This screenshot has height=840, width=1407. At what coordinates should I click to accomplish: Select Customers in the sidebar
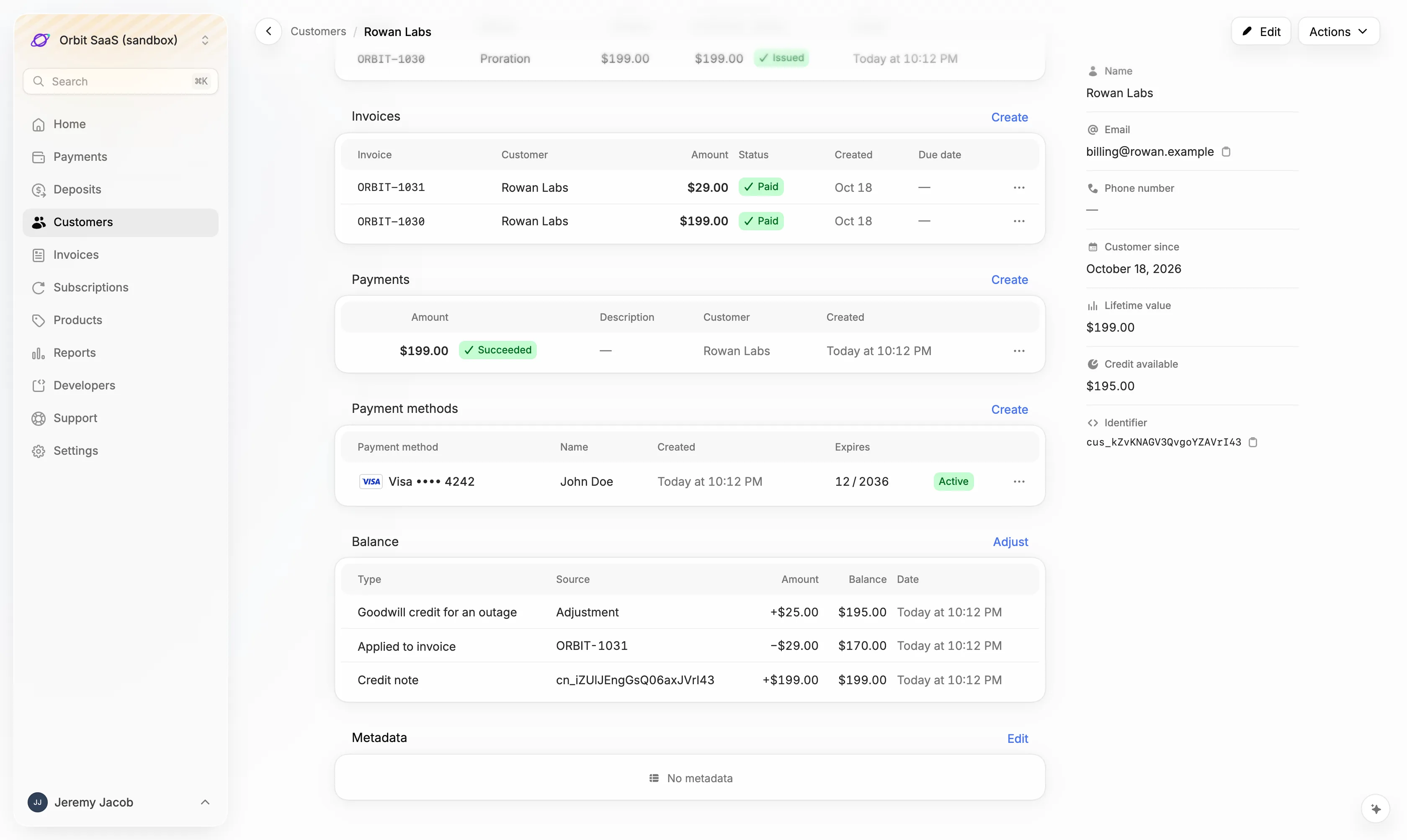click(x=121, y=222)
